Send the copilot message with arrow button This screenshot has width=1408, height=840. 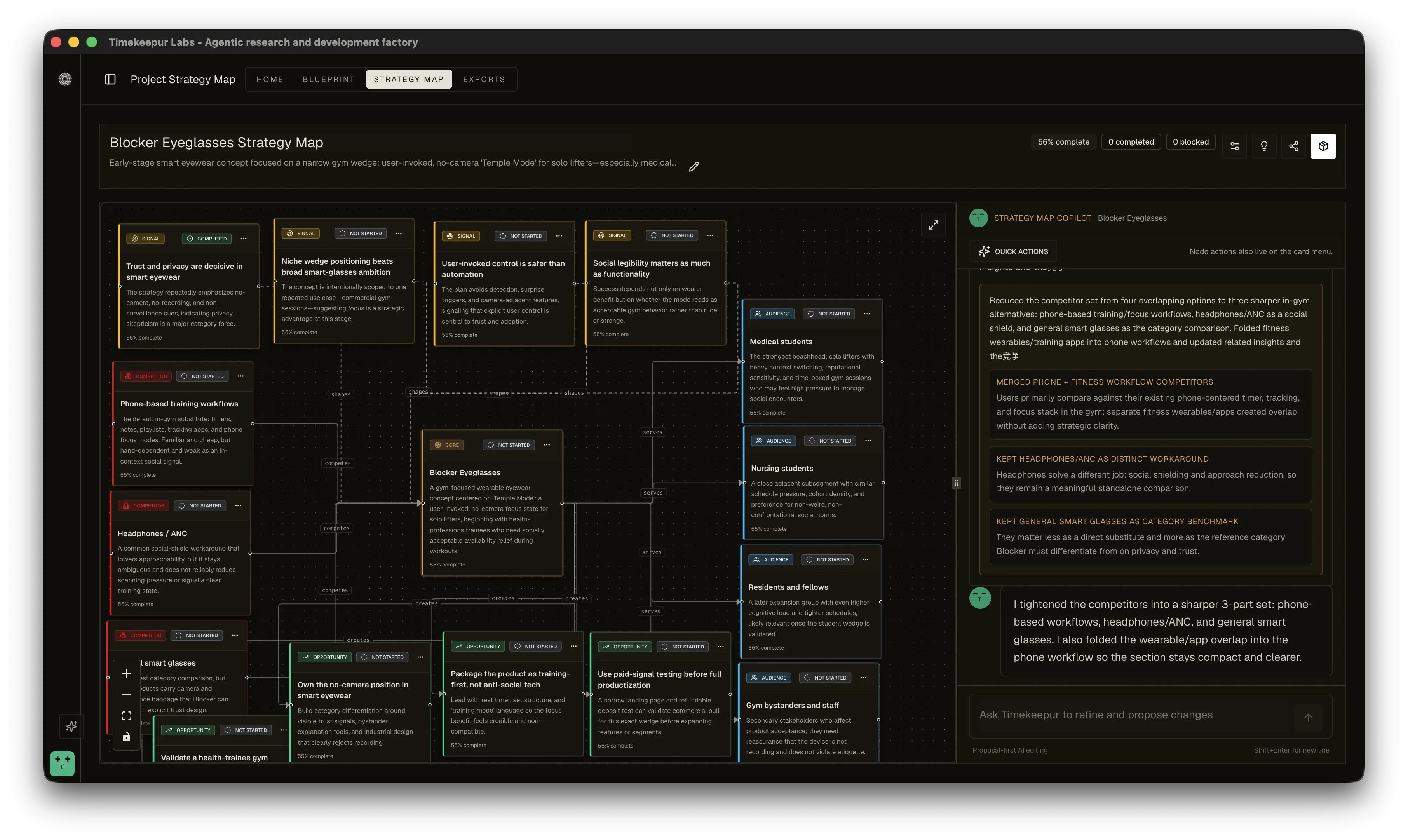(1309, 718)
